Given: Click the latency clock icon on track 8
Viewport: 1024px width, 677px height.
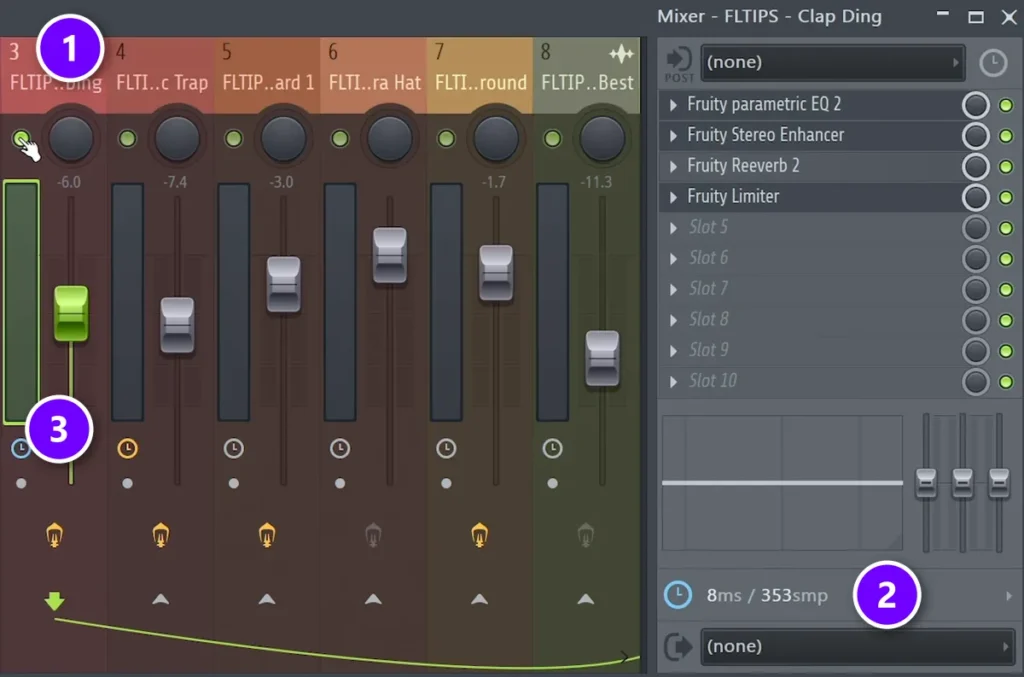Looking at the screenshot, I should tap(552, 449).
